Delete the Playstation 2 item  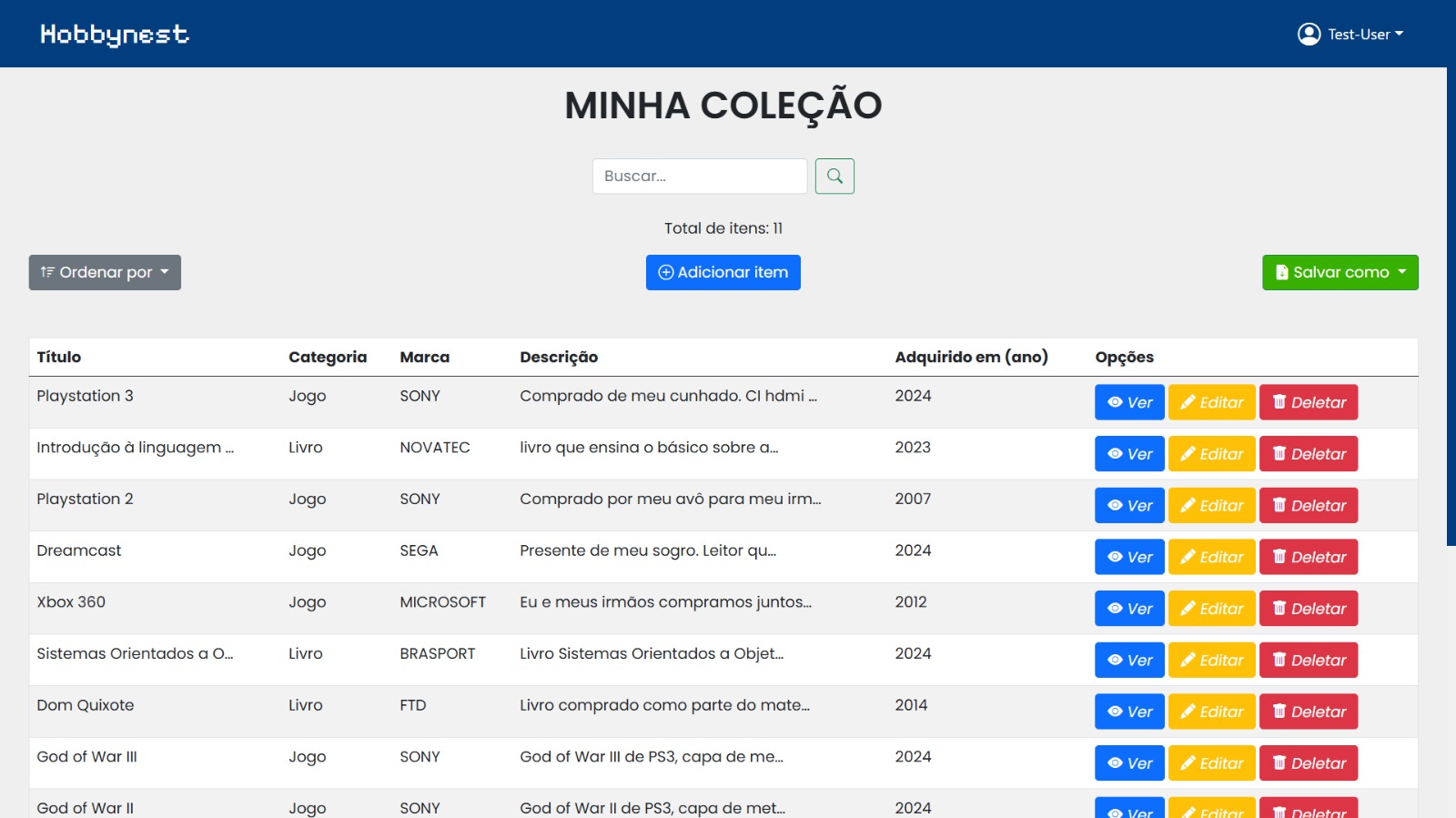click(x=1309, y=505)
